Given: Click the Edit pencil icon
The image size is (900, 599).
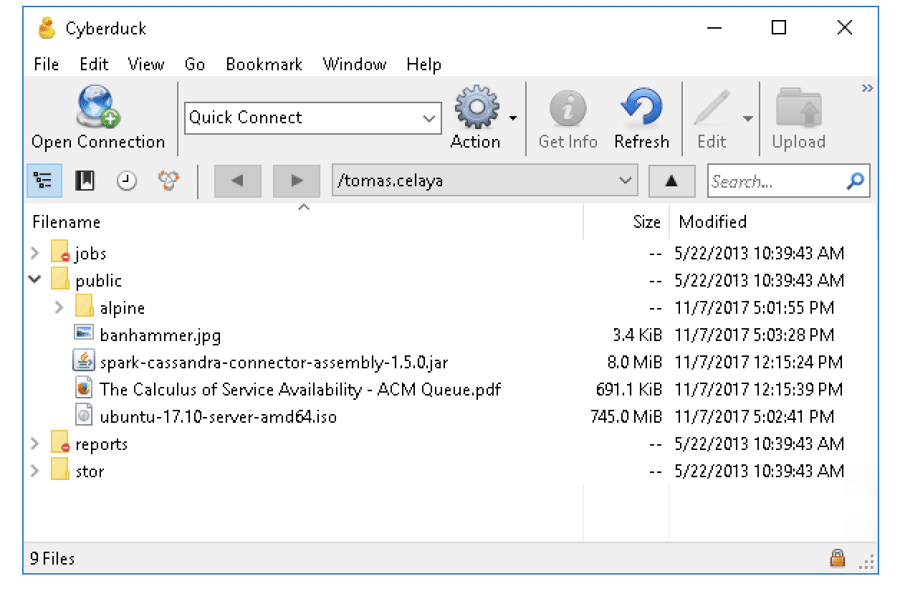Looking at the screenshot, I should [712, 108].
